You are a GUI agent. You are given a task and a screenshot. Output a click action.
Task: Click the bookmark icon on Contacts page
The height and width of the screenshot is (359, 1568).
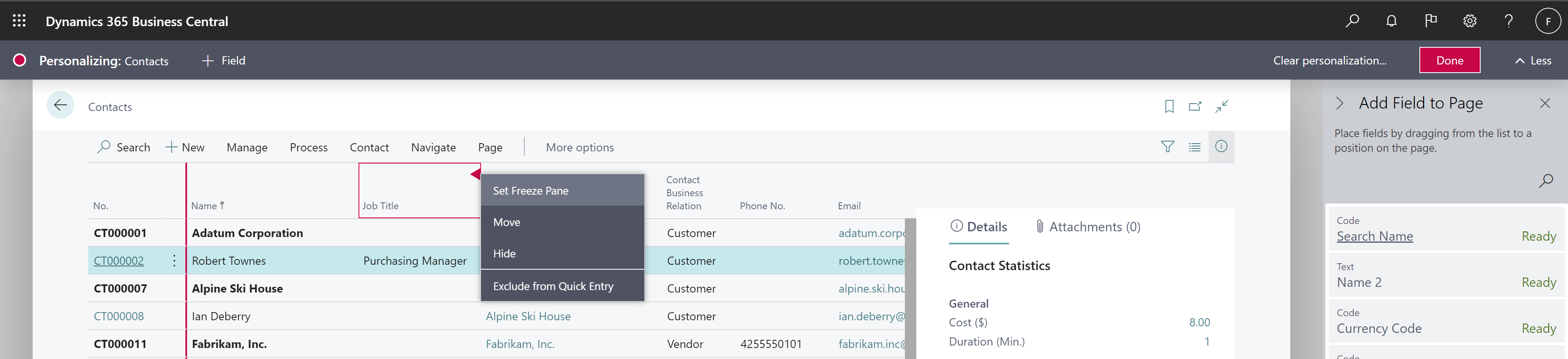[1169, 106]
